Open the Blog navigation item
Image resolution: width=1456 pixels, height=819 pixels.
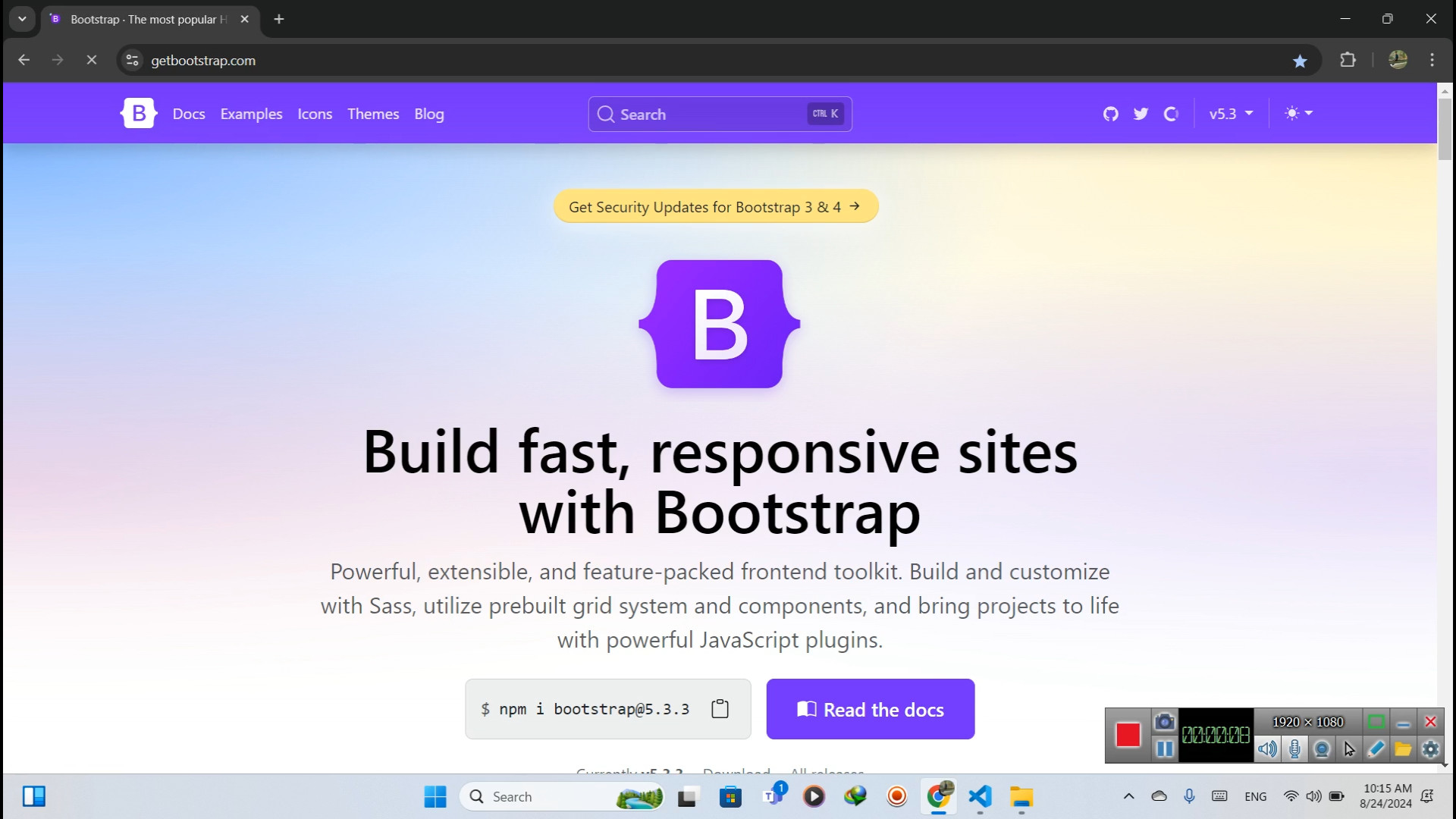click(x=429, y=114)
